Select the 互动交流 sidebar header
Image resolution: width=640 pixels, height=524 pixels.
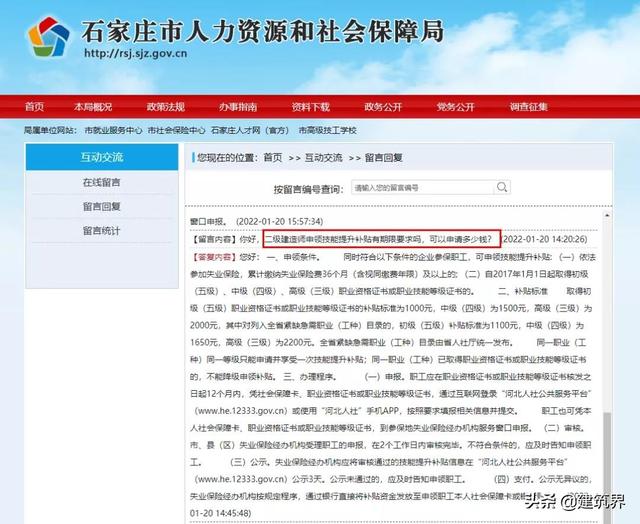[102, 157]
